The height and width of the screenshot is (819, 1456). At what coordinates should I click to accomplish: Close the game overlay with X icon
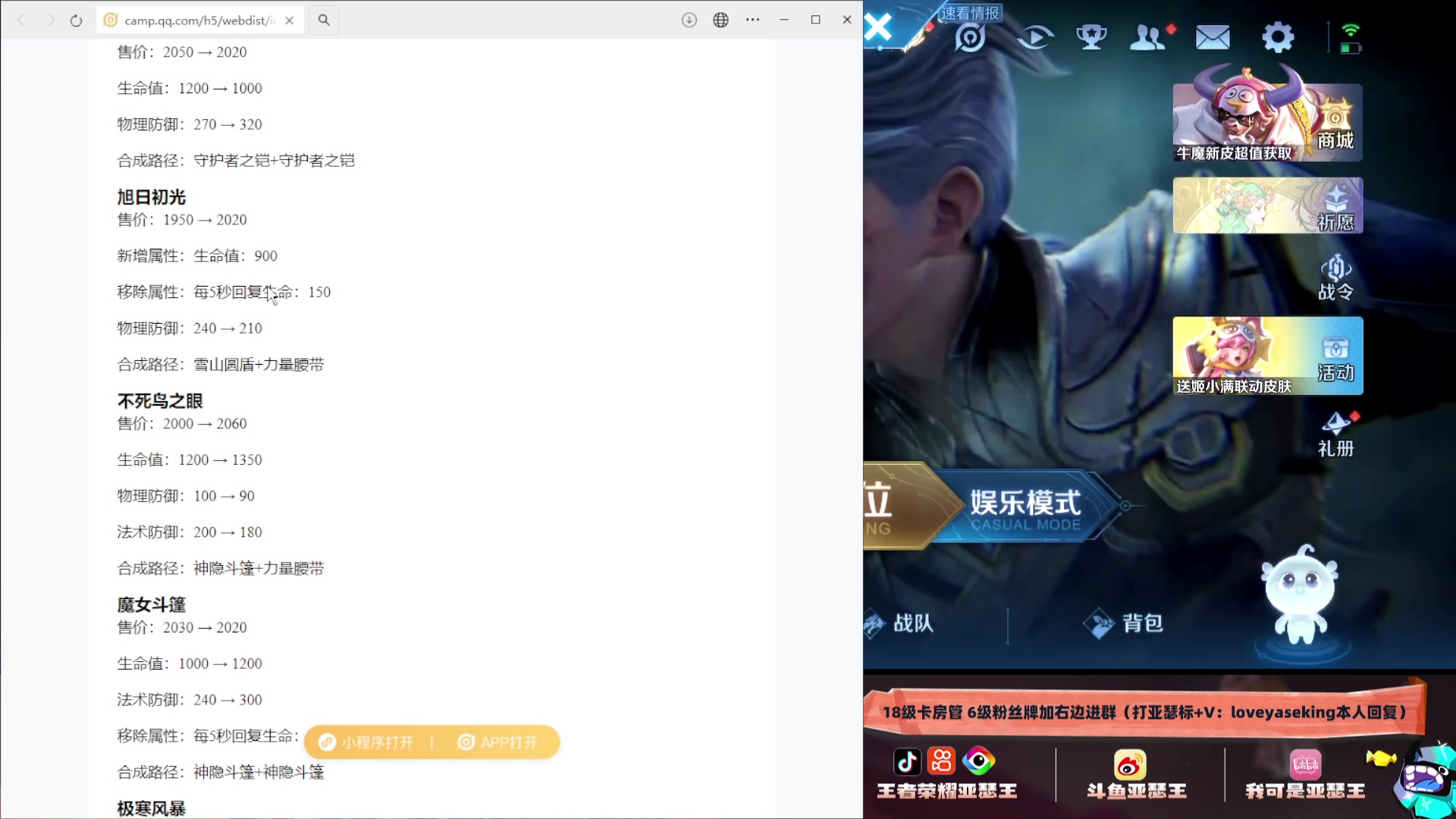pos(879,29)
